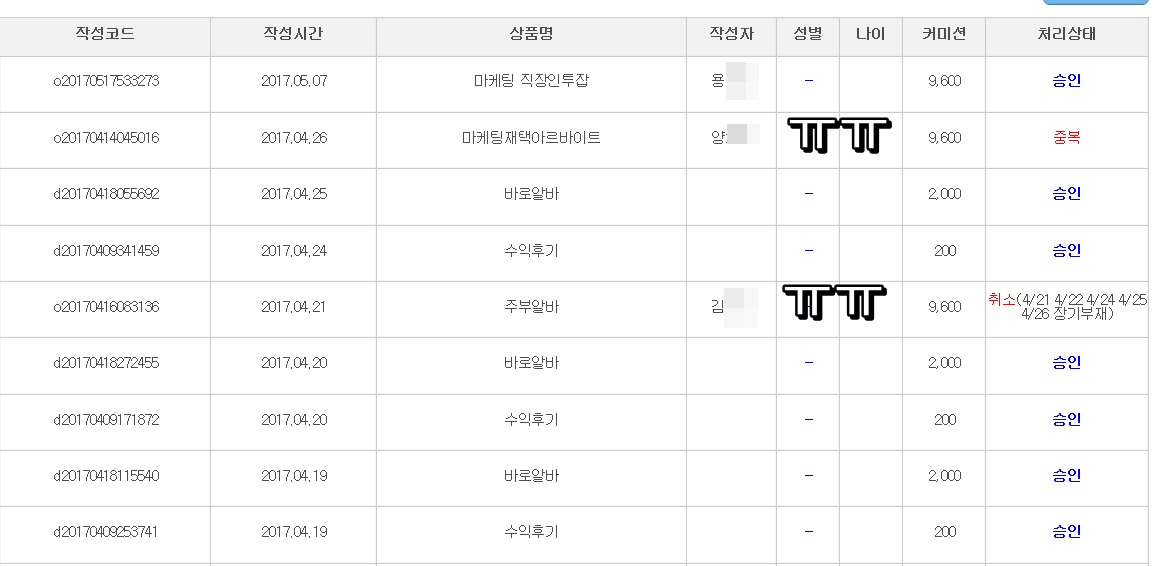Click 승인 link in the 2017.04.24 수익후기 row

1066,251
